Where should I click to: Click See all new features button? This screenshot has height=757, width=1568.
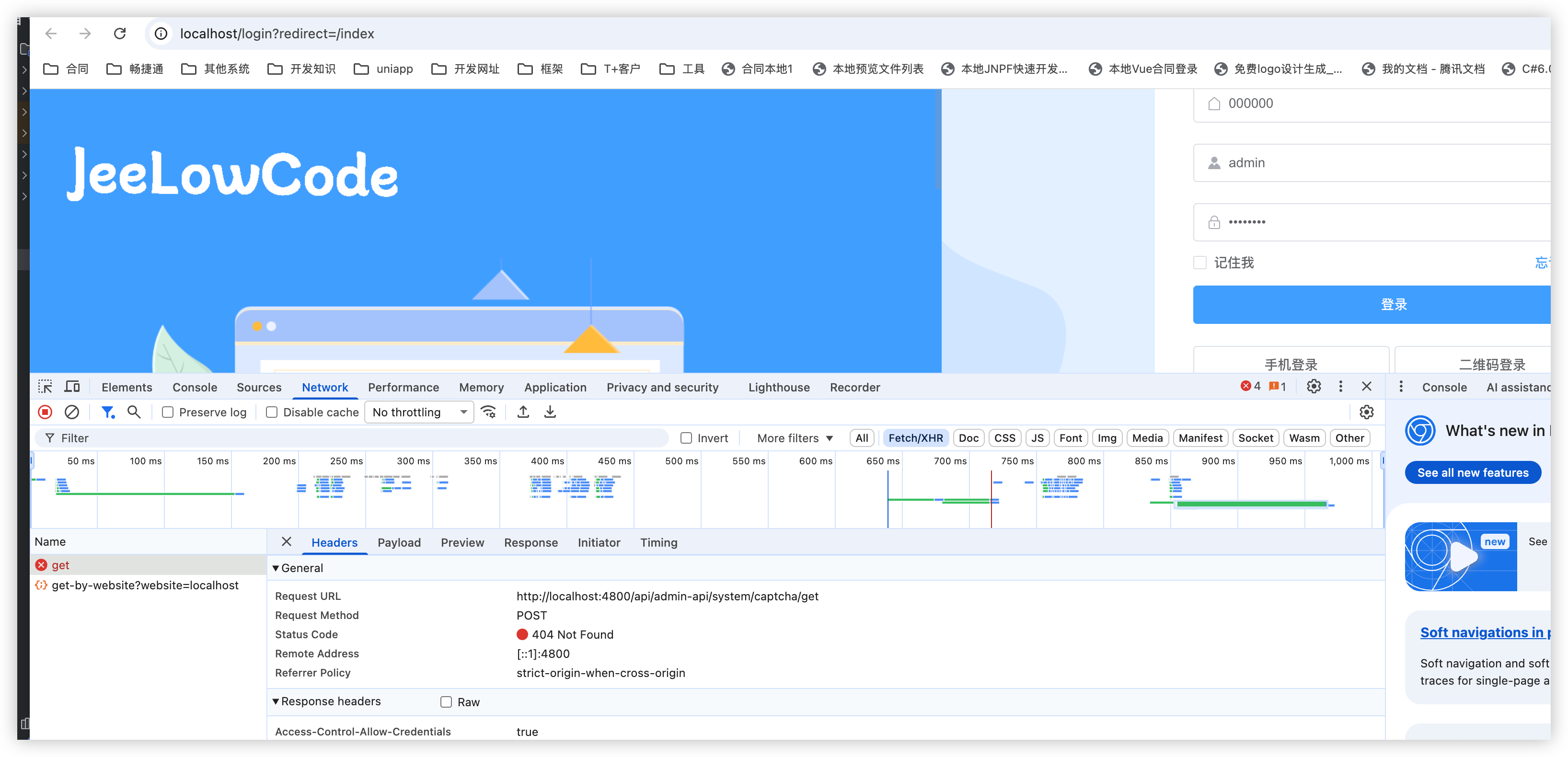(1473, 473)
